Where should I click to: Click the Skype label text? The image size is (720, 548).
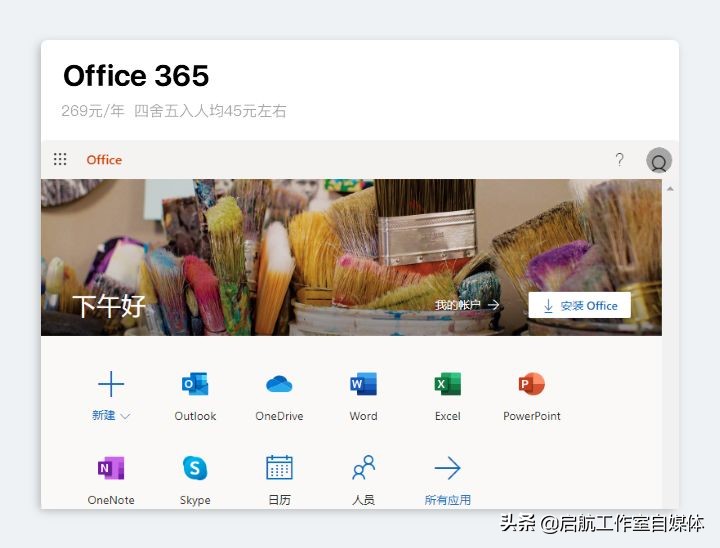pos(195,500)
